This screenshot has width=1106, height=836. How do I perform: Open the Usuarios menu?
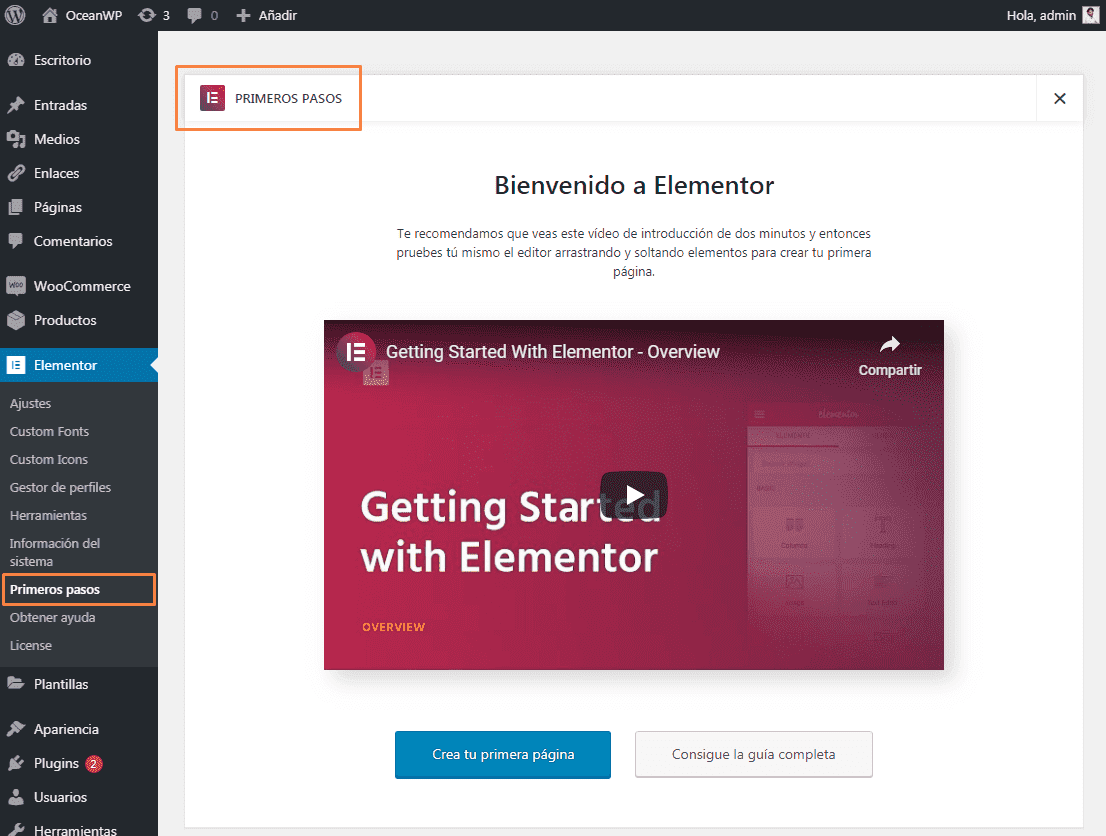61,797
